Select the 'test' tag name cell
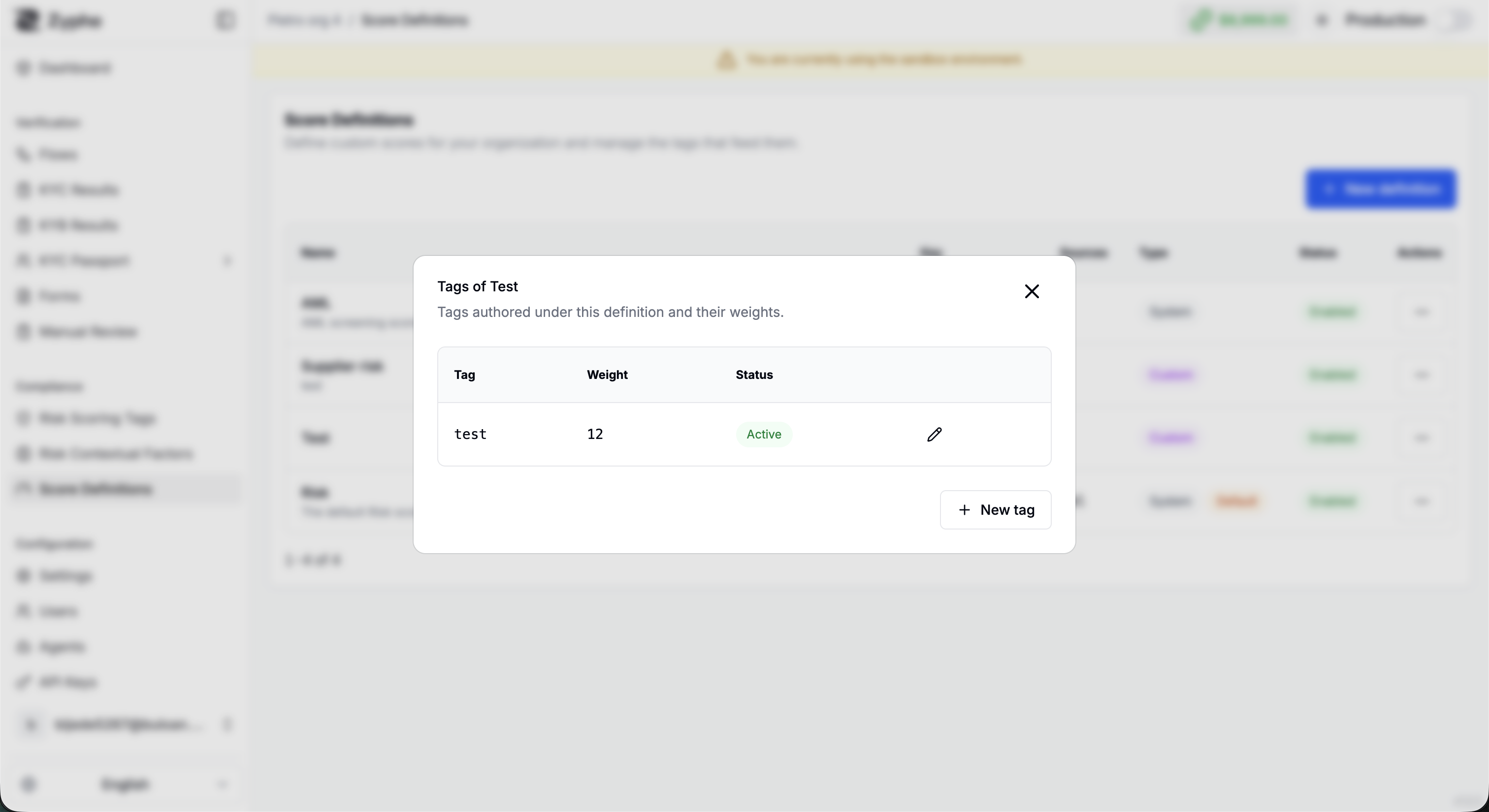 coord(471,435)
